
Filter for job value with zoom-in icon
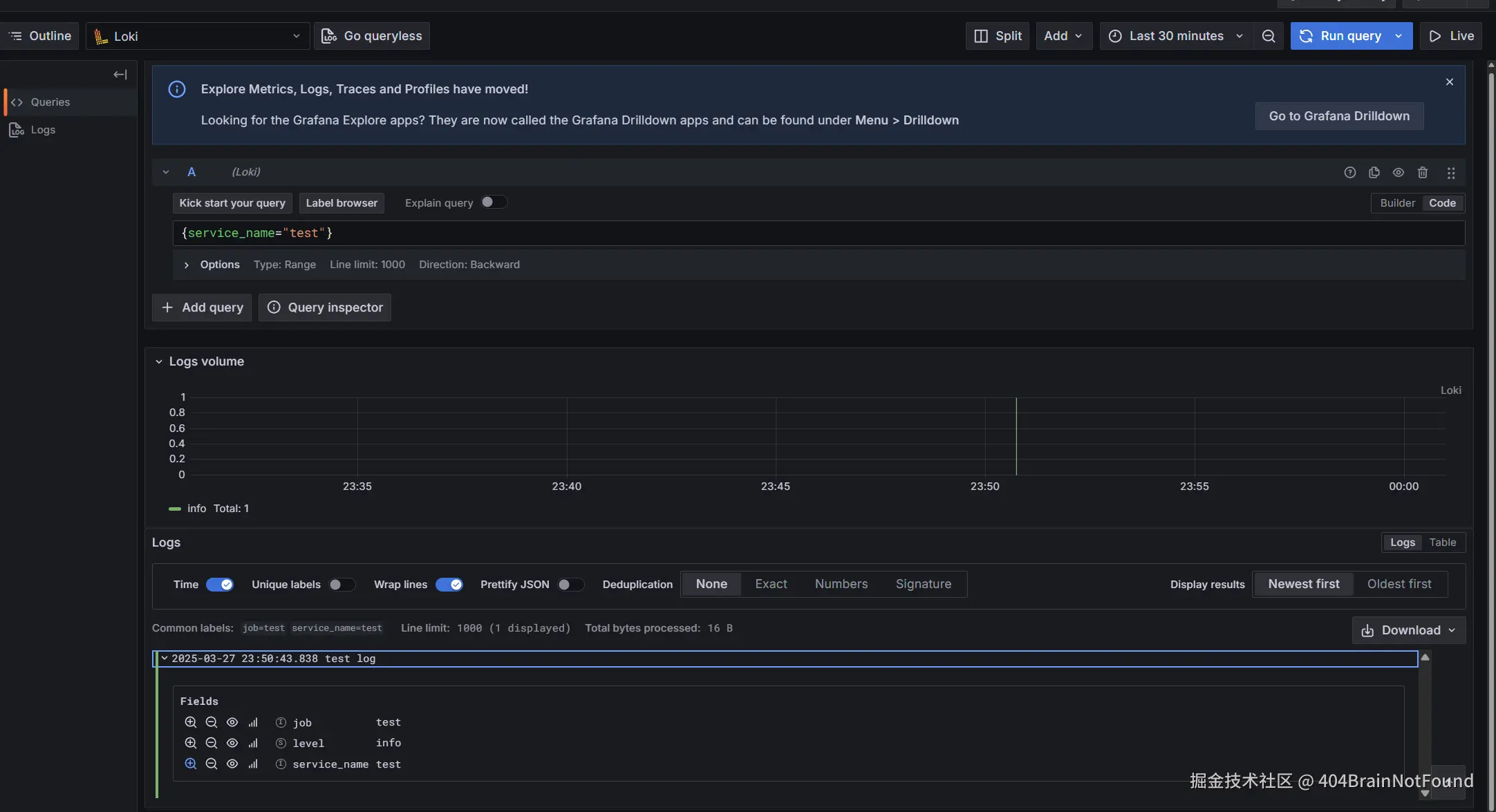pyautogui.click(x=191, y=722)
